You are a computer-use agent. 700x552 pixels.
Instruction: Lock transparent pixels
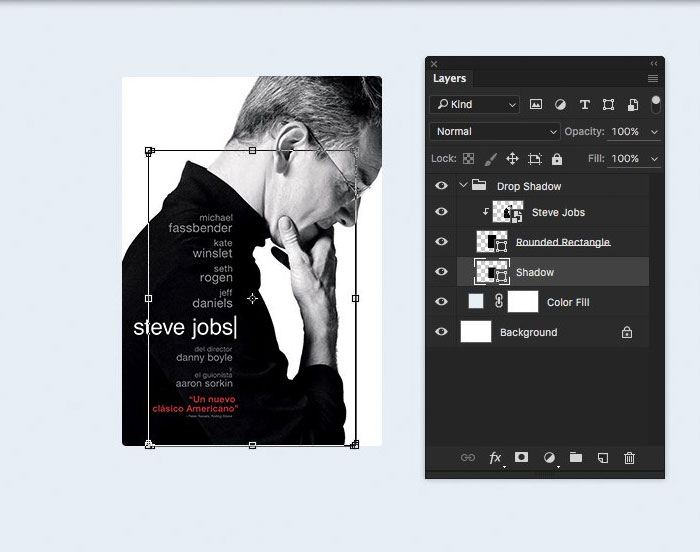[468, 159]
